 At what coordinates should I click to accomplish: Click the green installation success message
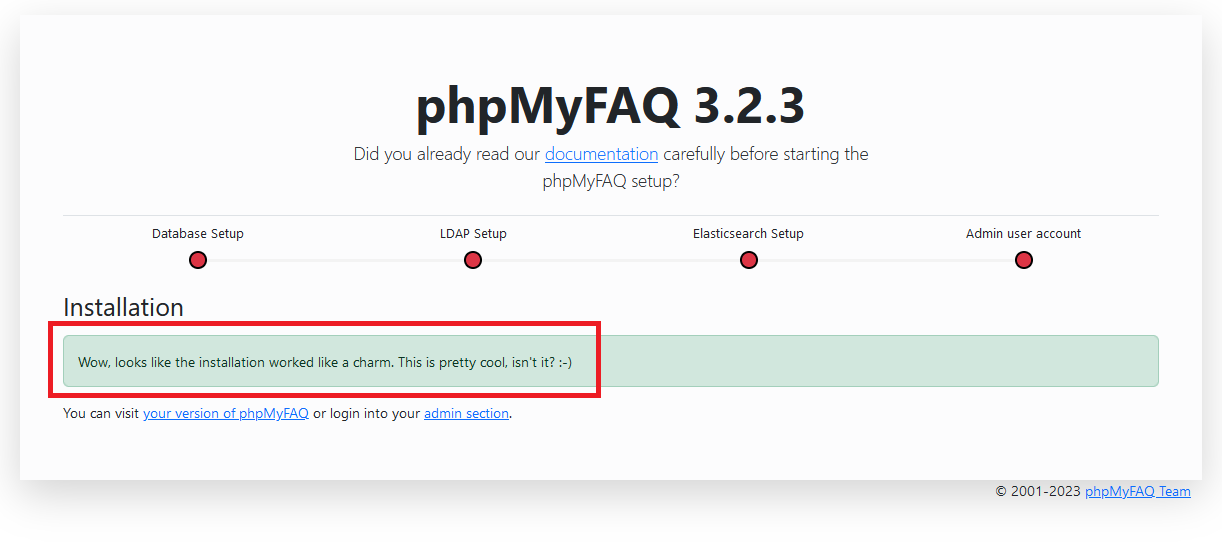(x=610, y=361)
